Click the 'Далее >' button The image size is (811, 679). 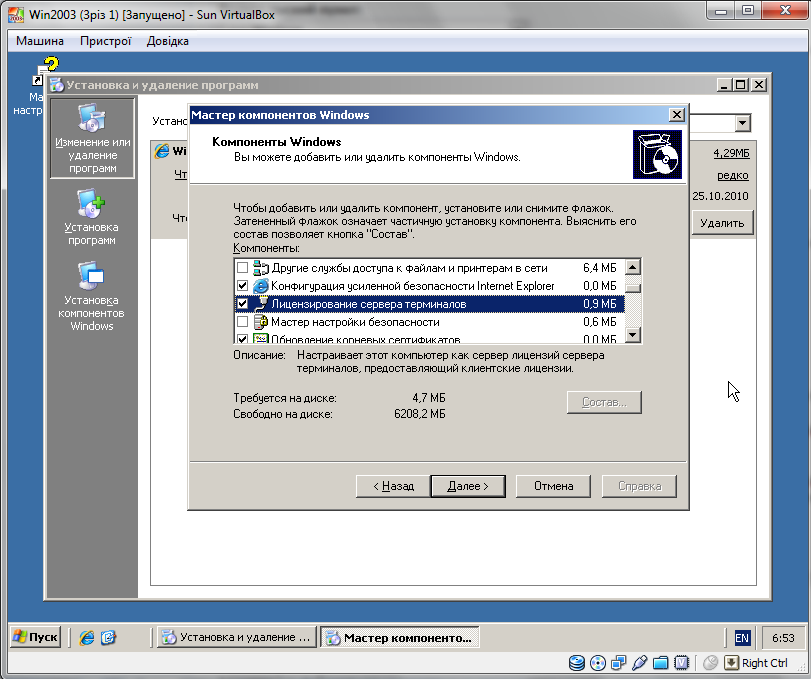click(468, 486)
